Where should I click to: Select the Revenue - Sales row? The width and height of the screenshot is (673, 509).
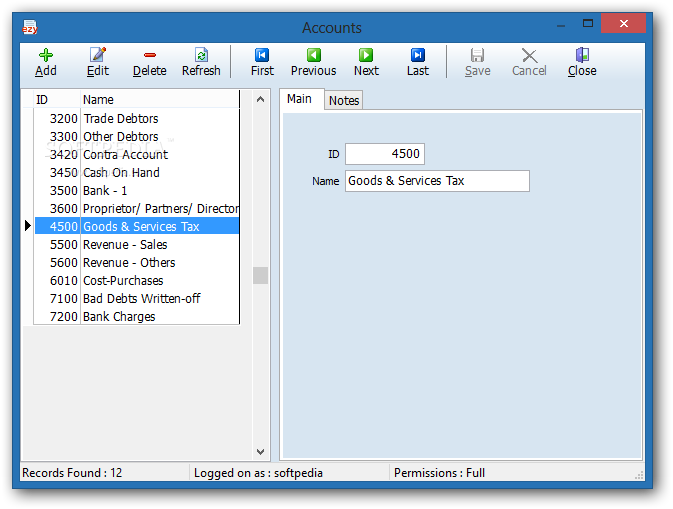coord(136,245)
